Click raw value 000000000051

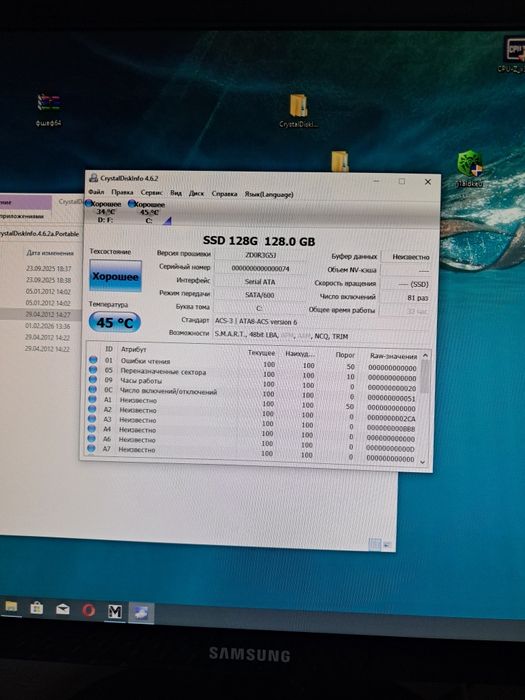[391, 398]
